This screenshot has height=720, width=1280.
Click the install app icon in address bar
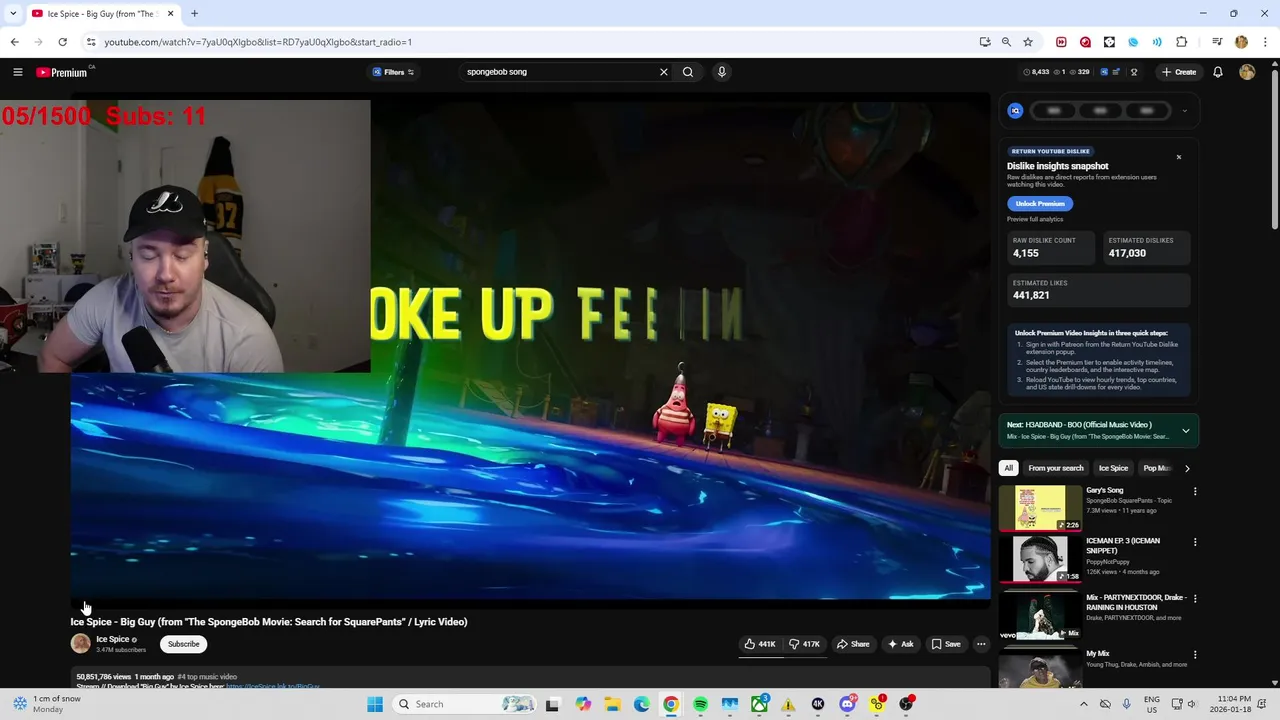point(985,42)
